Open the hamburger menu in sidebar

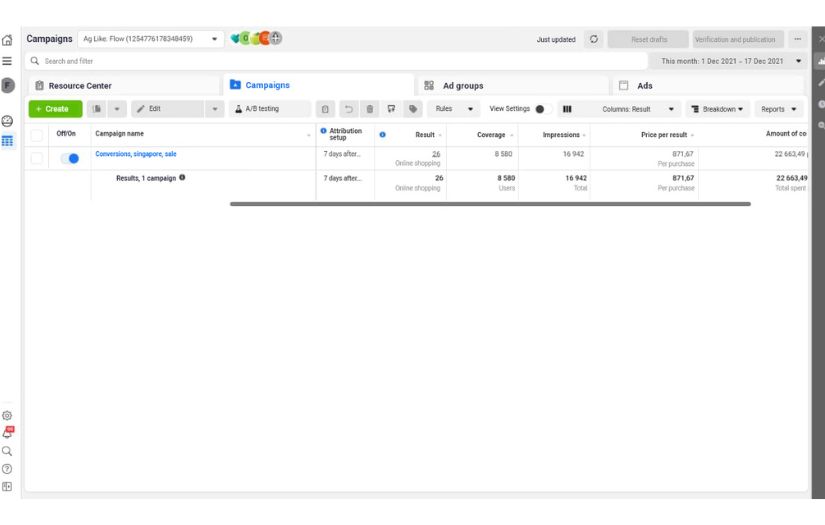click(x=7, y=61)
